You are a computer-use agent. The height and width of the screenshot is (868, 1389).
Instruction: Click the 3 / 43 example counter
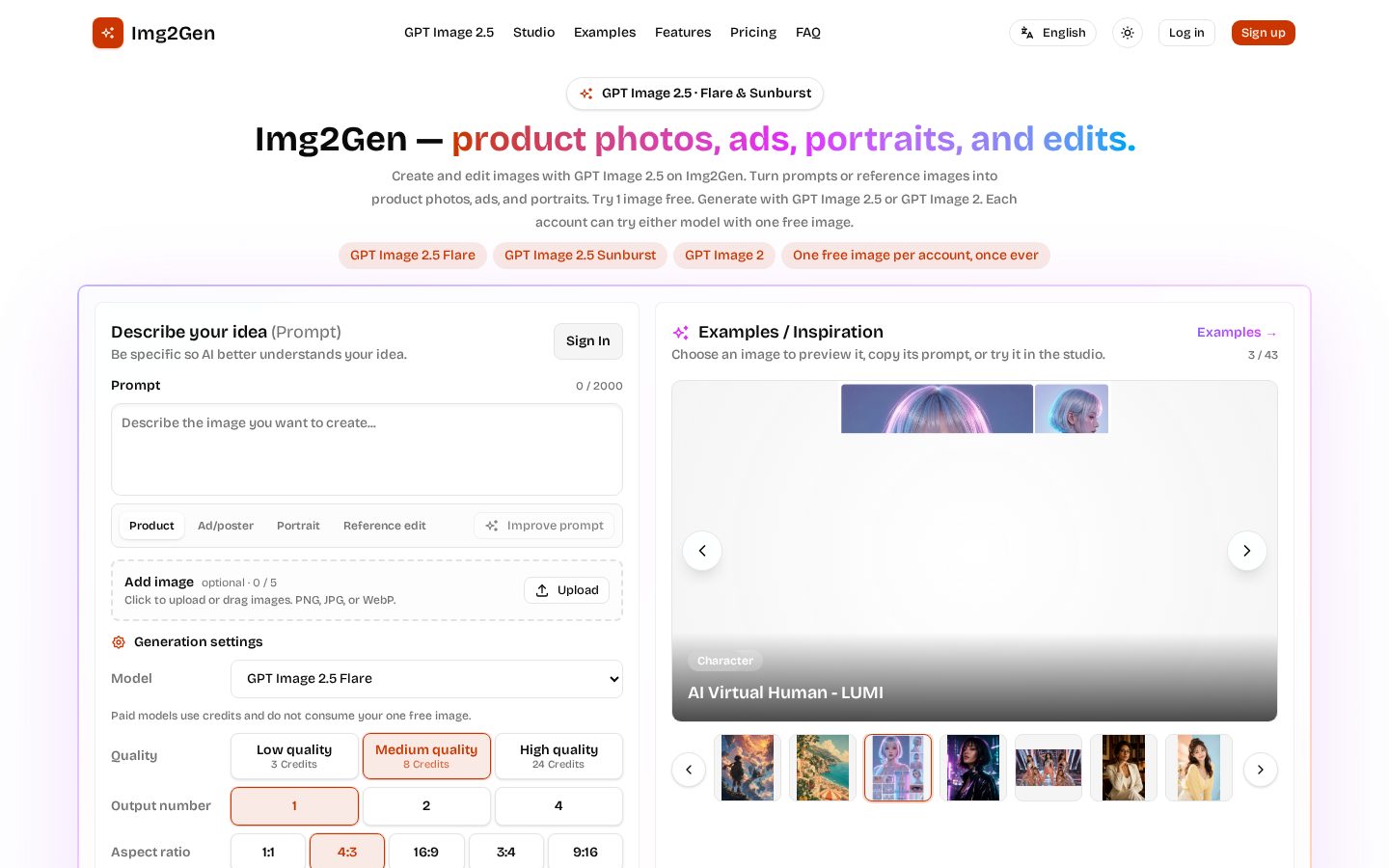pos(1263,355)
